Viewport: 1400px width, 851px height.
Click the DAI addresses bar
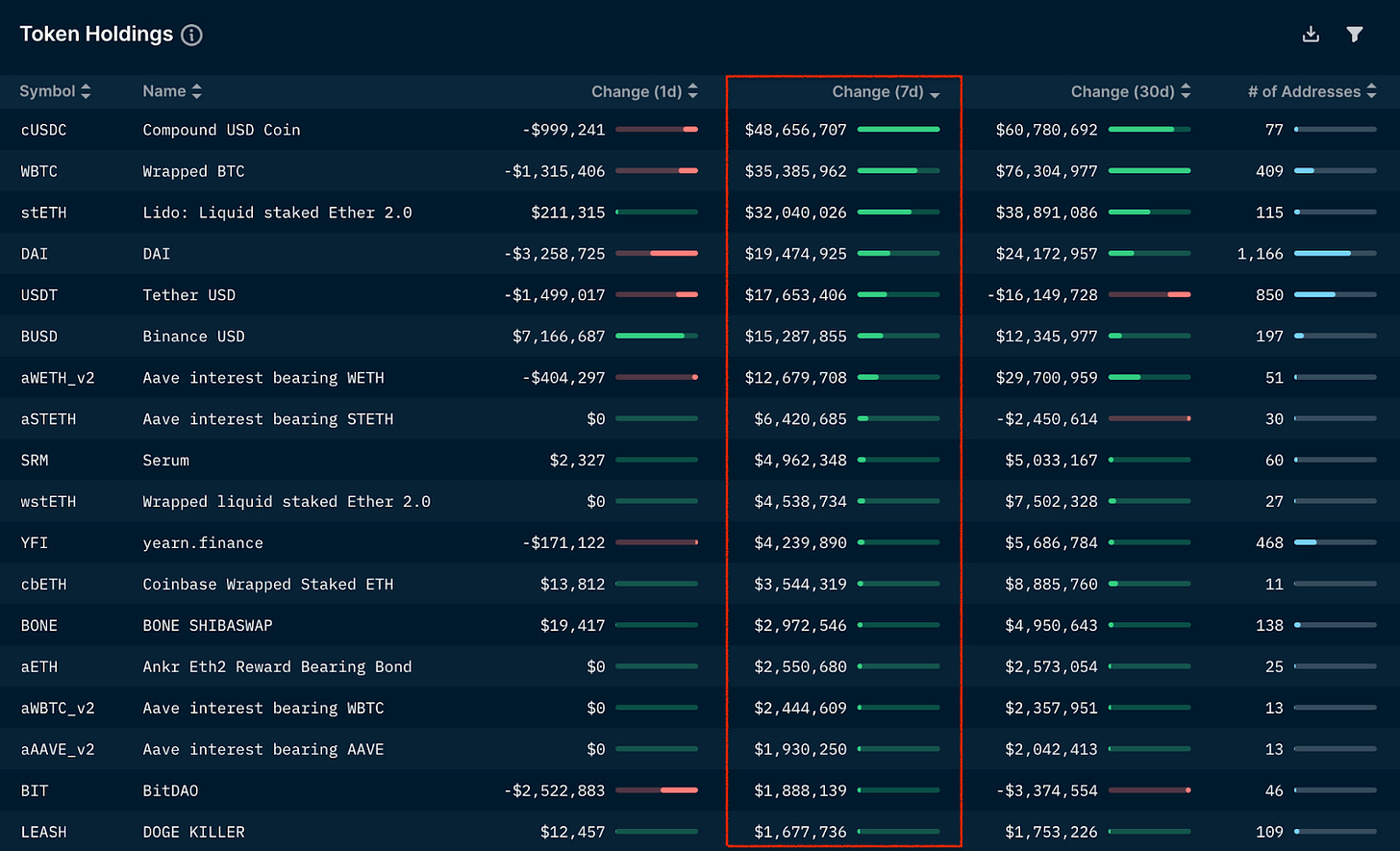pos(1335,253)
